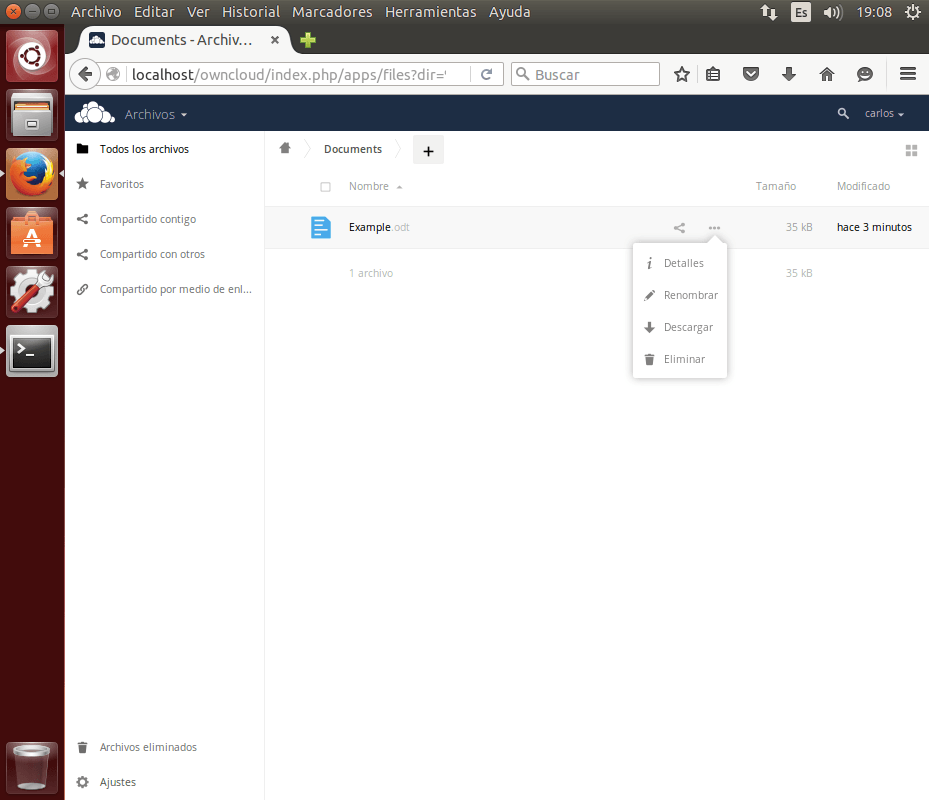Screen dimensions: 929x800
Task: Bookmark this page with star icon
Action: coord(682,74)
